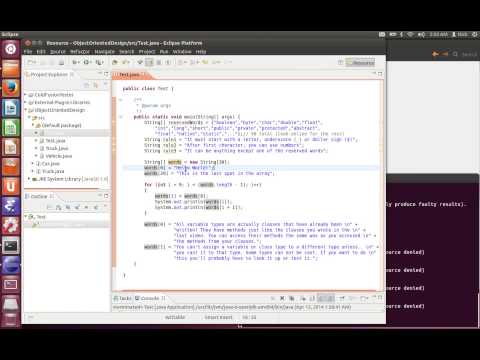Open the File menu
This screenshot has height=360, width=480.
(28, 52)
